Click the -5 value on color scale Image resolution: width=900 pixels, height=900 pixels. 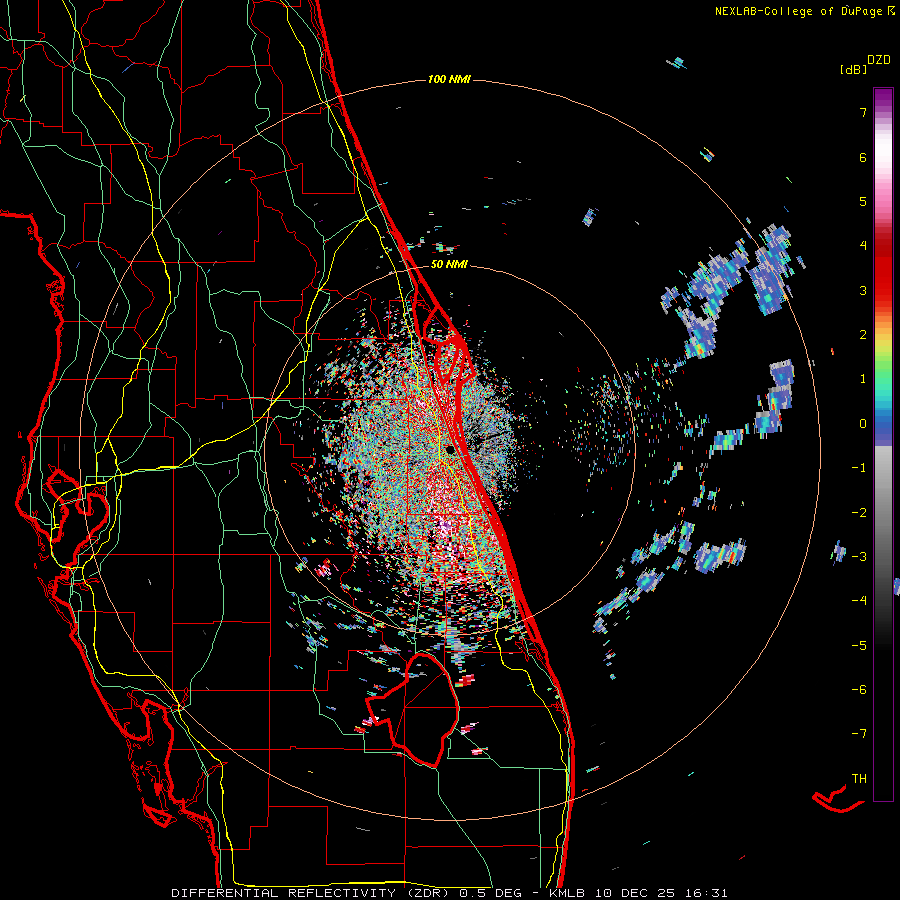(859, 646)
